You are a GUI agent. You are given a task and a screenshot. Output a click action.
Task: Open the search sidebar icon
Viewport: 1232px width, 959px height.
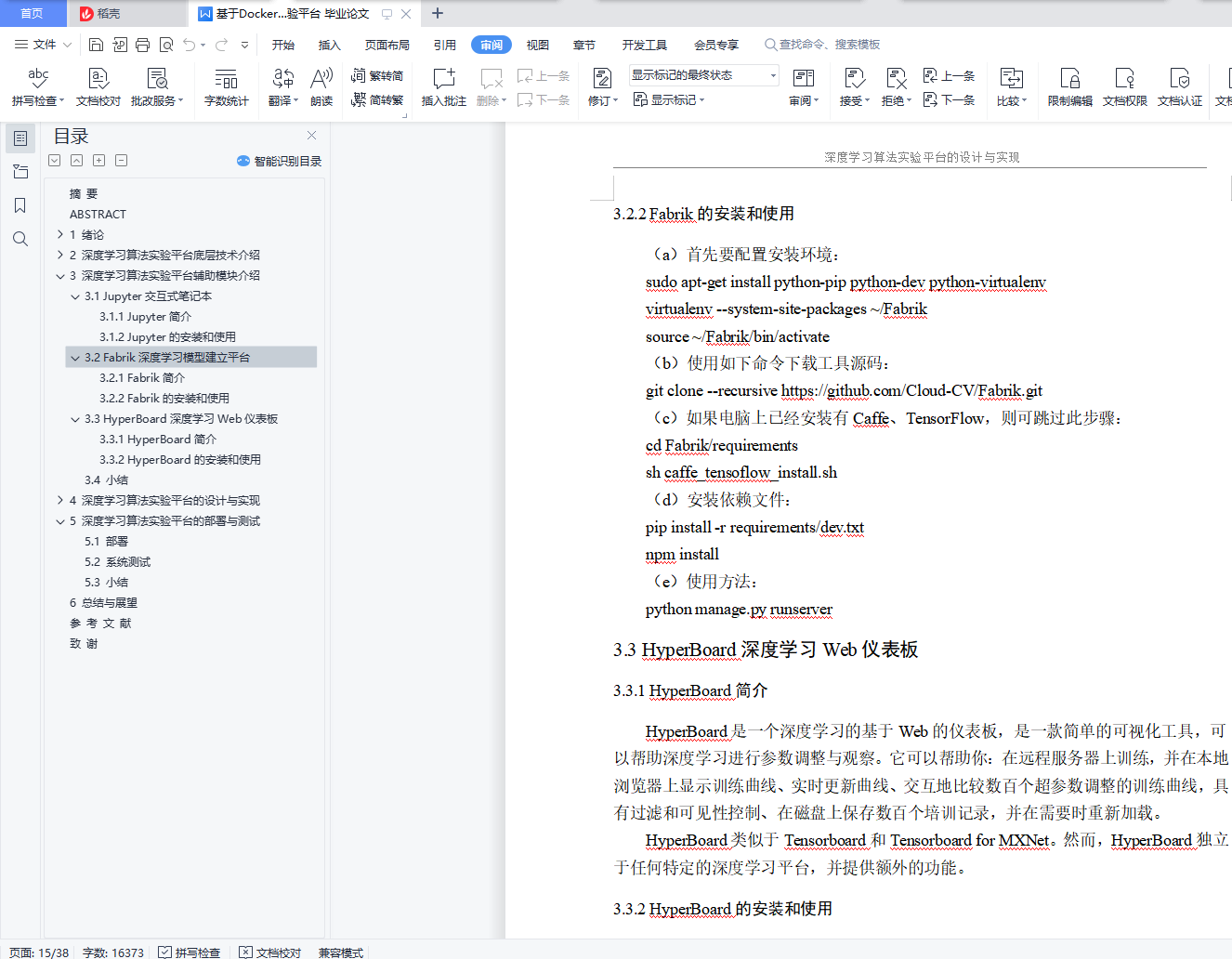(20, 239)
